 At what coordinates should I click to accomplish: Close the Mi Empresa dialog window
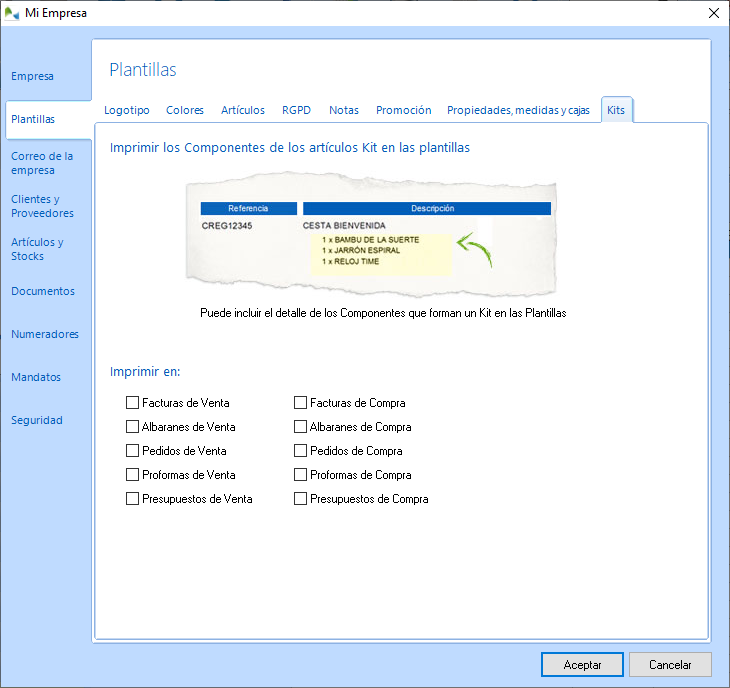[x=713, y=13]
